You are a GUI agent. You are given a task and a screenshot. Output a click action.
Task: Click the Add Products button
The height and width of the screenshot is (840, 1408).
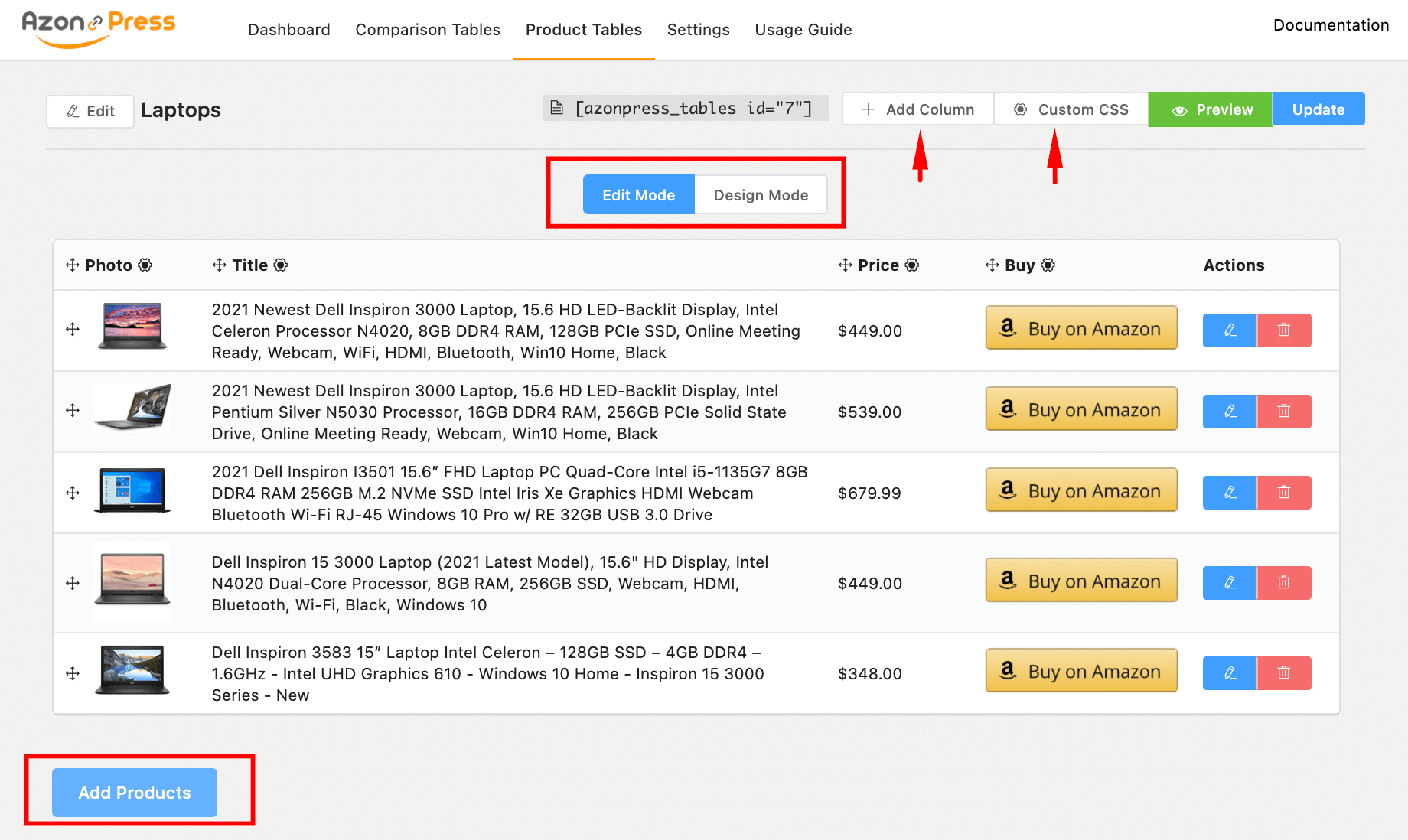pyautogui.click(x=135, y=793)
